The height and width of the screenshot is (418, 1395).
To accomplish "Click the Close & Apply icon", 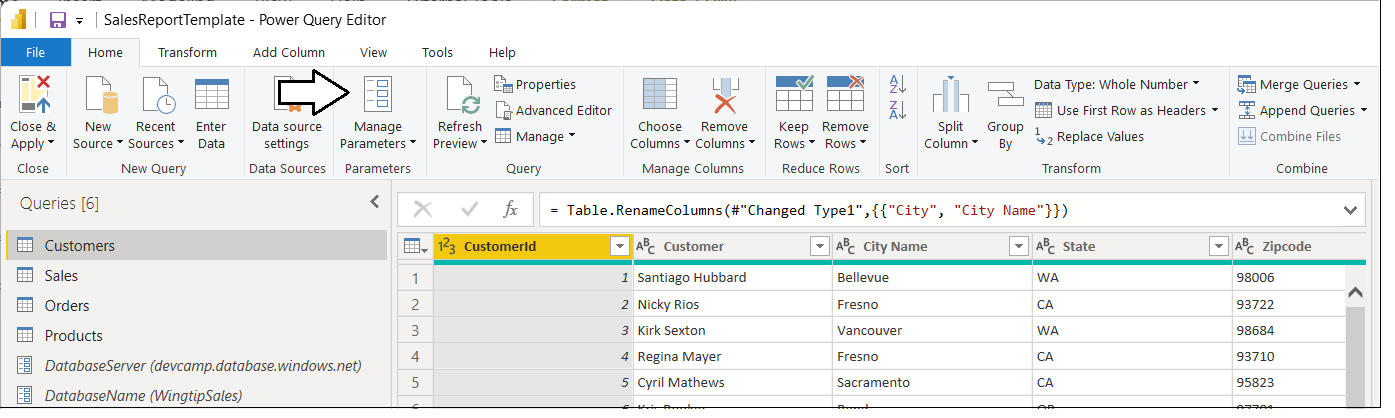I will pyautogui.click(x=33, y=96).
